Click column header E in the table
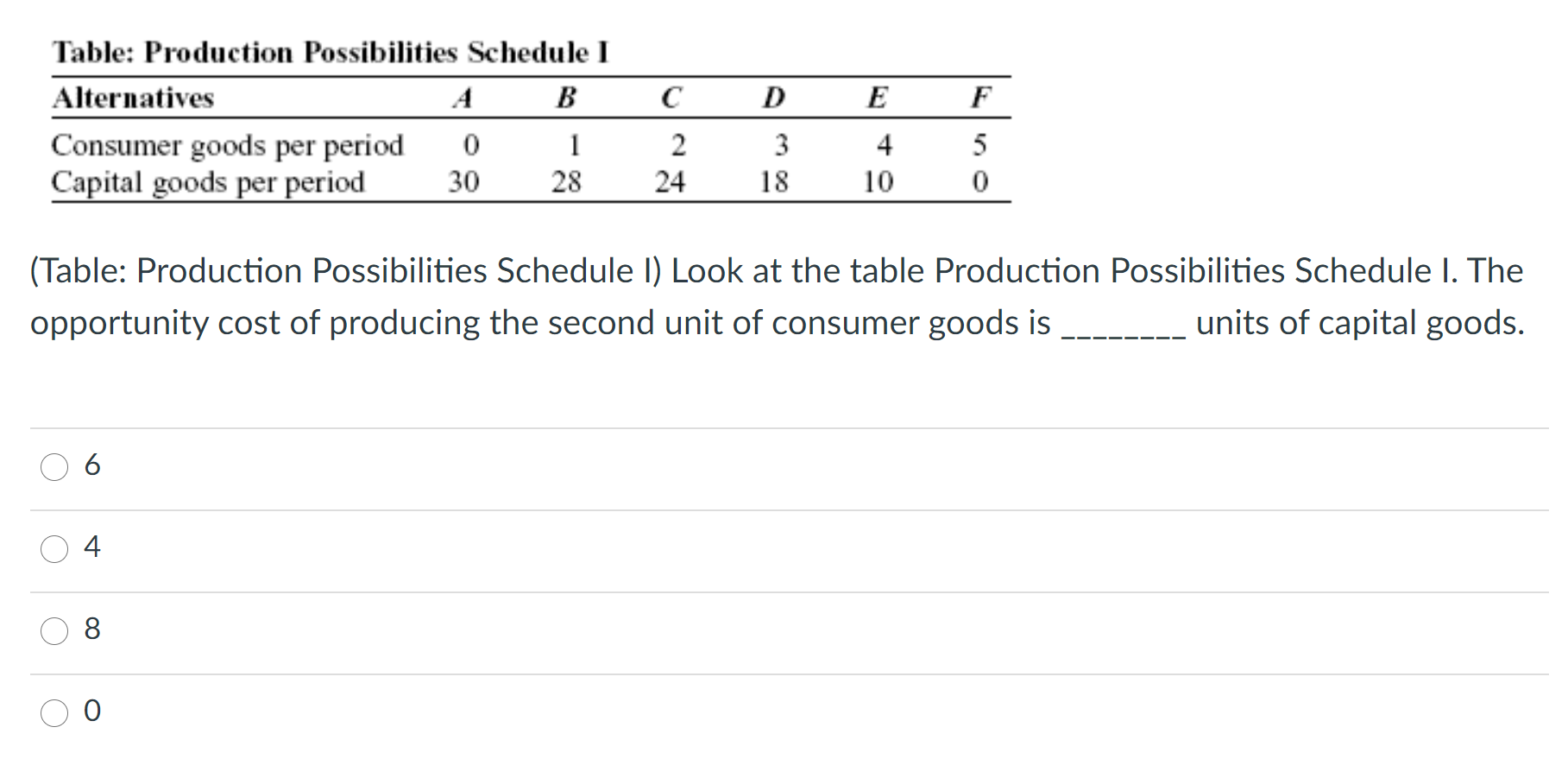The width and height of the screenshot is (1568, 759). (878, 98)
